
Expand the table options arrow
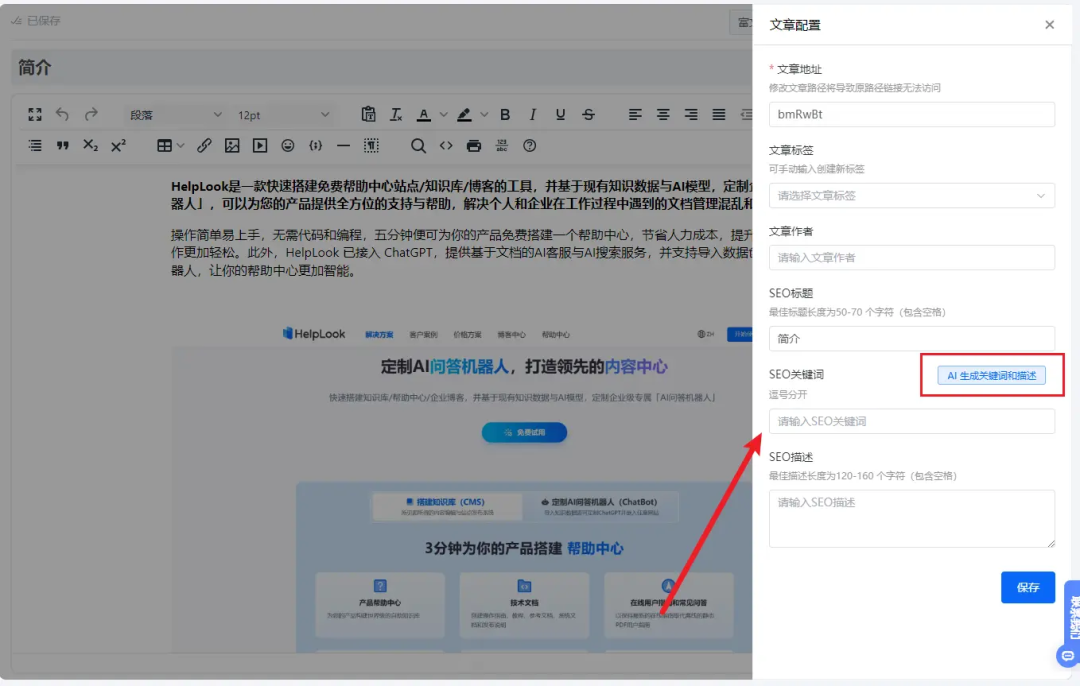tap(180, 145)
